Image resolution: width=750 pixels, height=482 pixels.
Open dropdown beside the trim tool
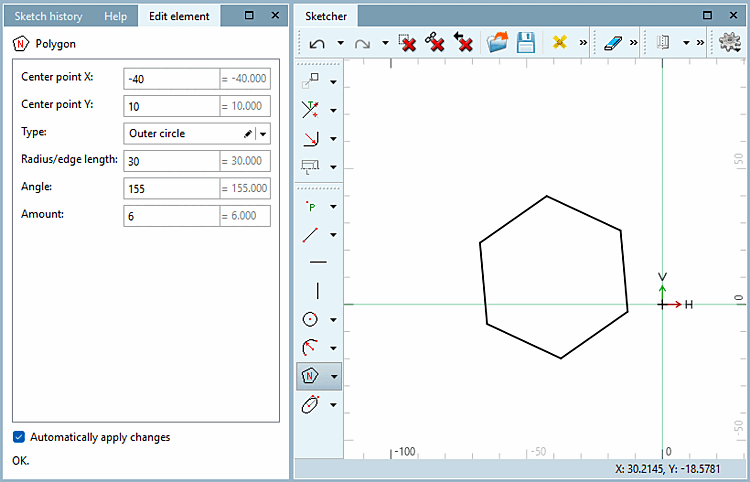click(x=333, y=110)
